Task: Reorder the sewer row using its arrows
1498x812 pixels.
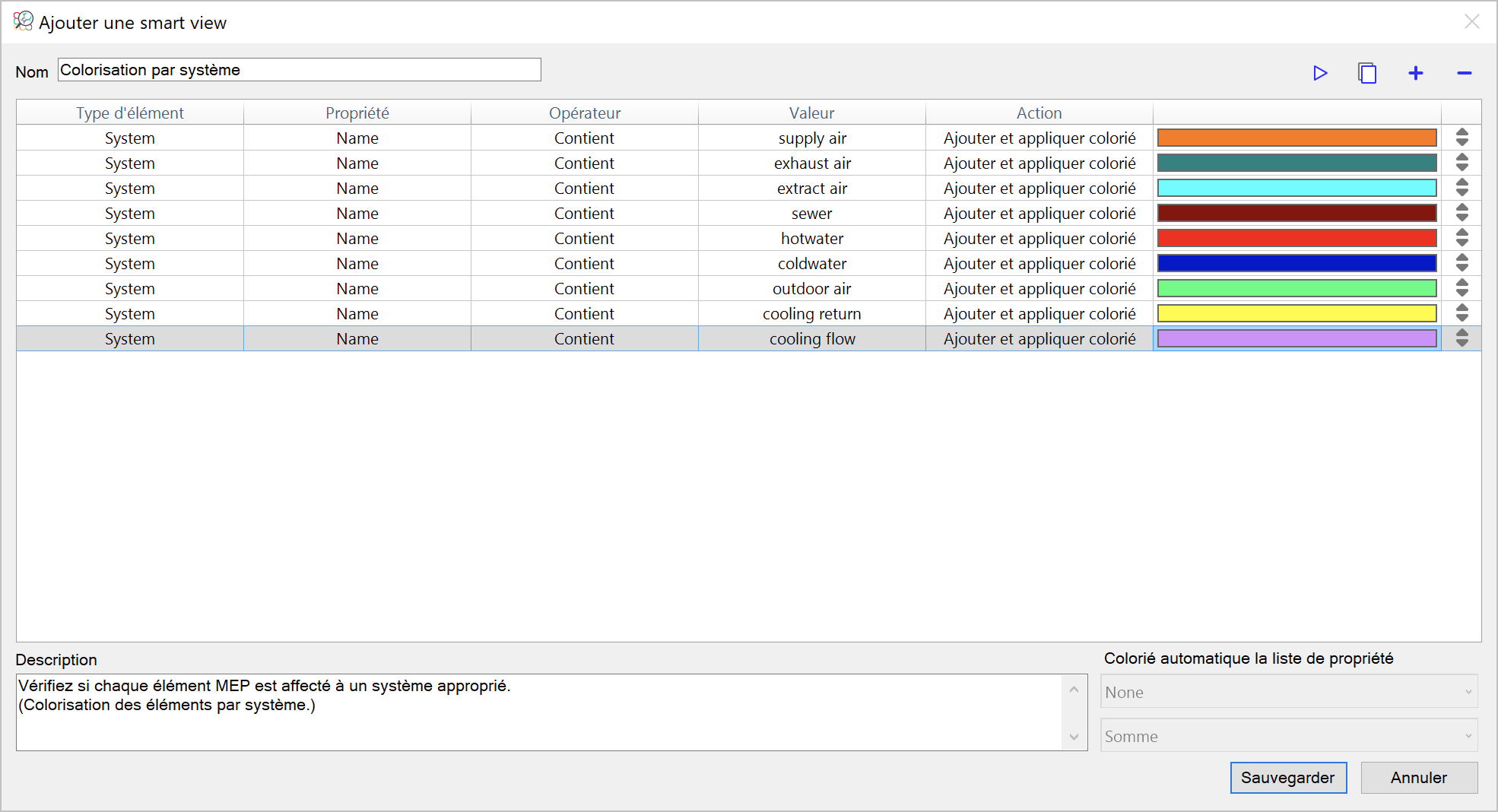Action: coord(1462,213)
